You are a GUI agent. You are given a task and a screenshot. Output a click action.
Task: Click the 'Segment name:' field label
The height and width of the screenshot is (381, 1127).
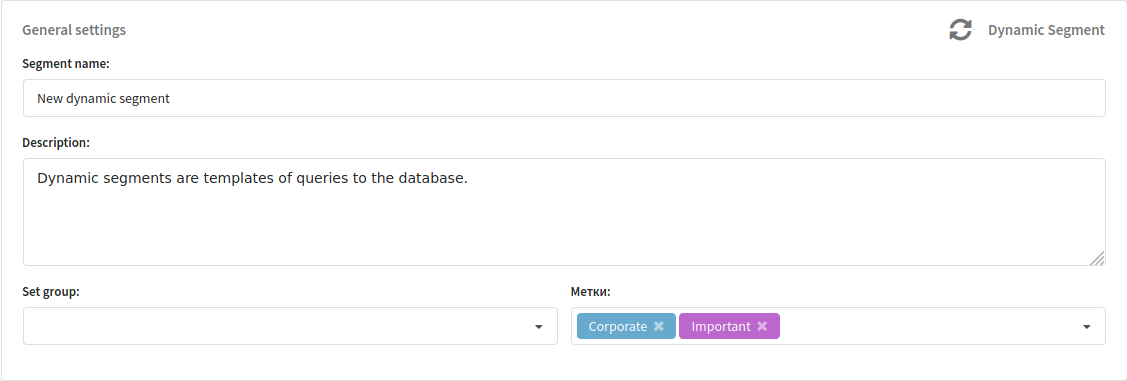click(65, 63)
